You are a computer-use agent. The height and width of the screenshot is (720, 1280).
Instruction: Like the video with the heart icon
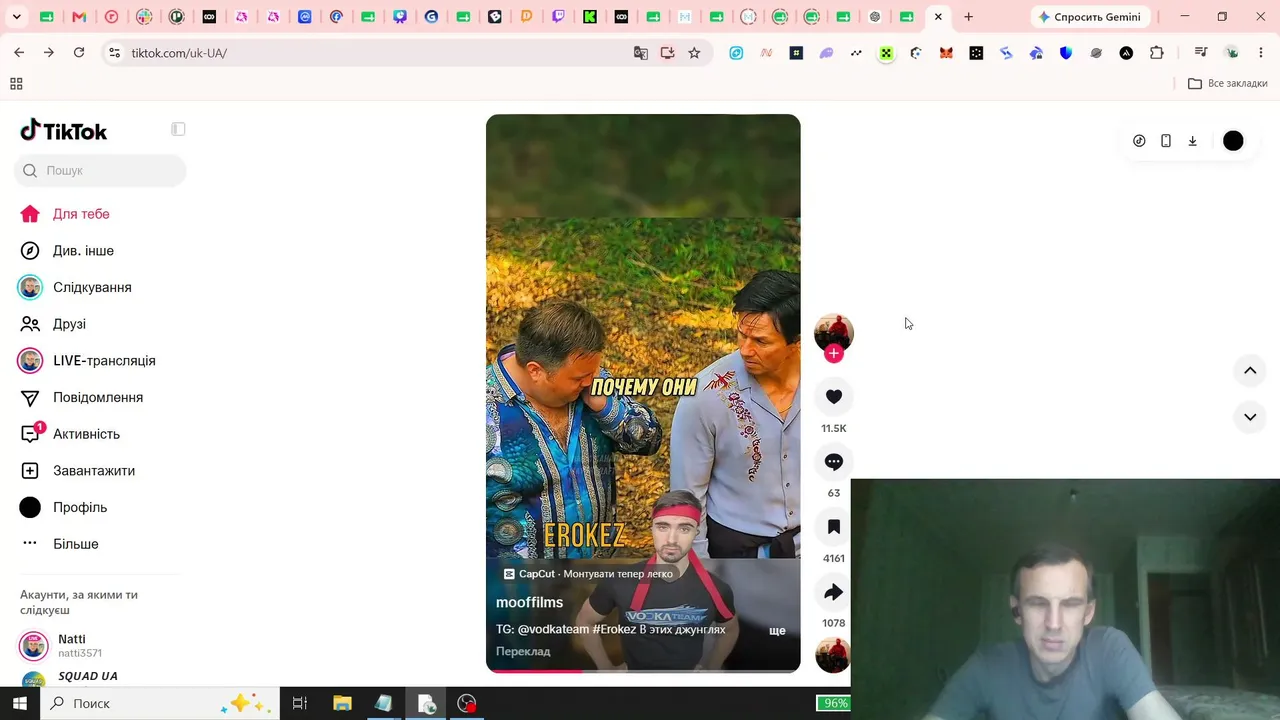tap(834, 397)
